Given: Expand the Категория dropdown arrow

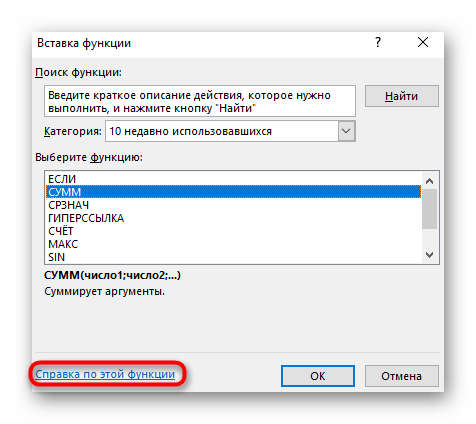Looking at the screenshot, I should point(347,131).
